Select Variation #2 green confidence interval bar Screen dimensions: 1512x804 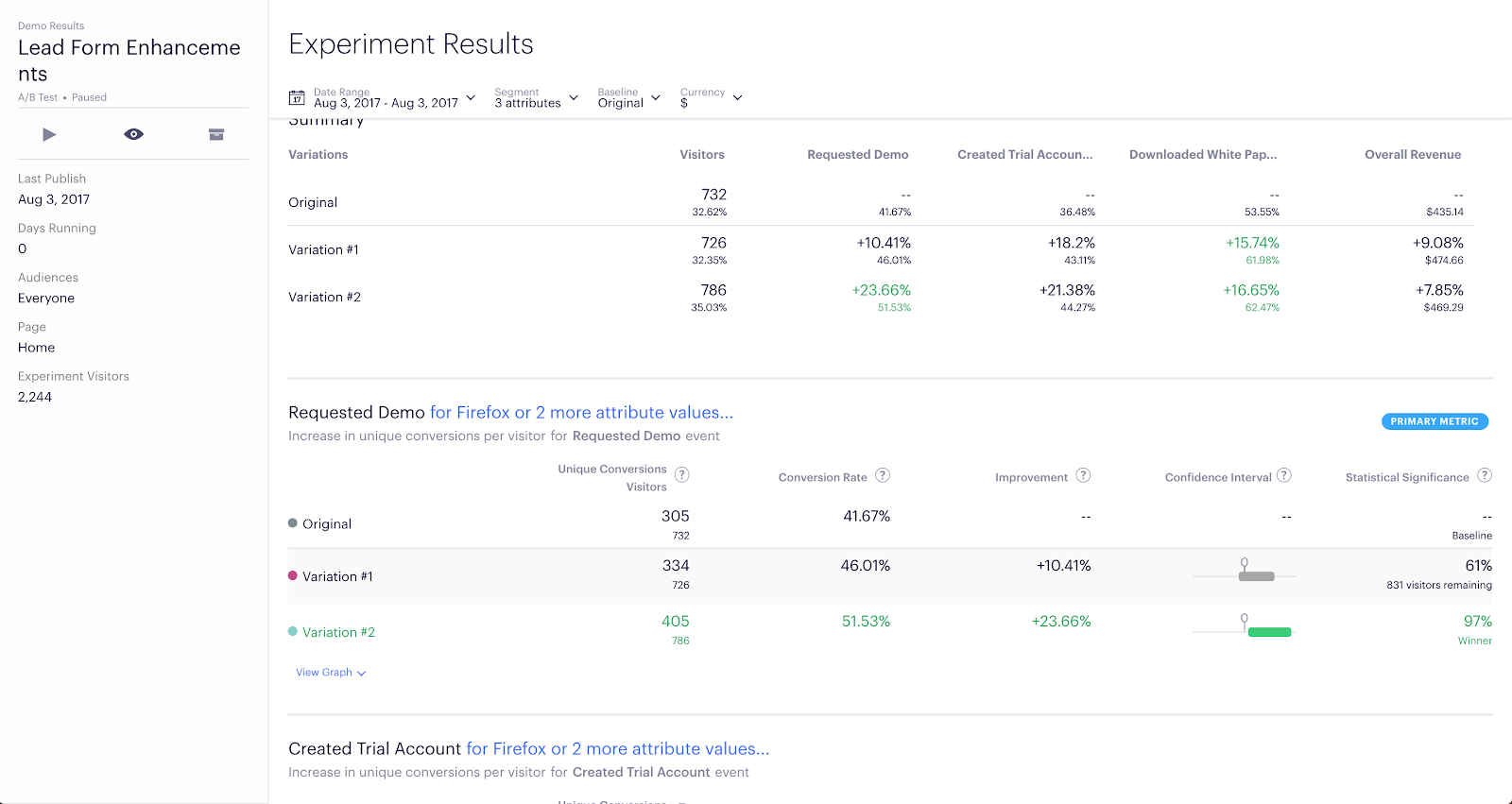pyautogui.click(x=1269, y=632)
